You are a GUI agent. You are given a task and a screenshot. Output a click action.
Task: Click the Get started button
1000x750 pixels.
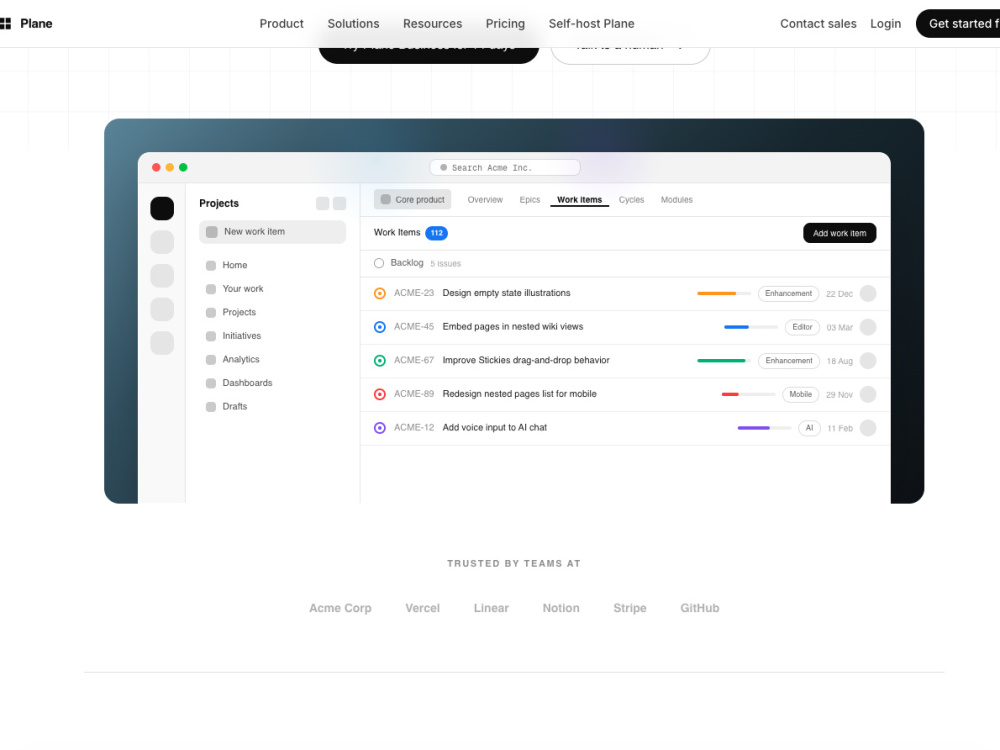pos(958,24)
